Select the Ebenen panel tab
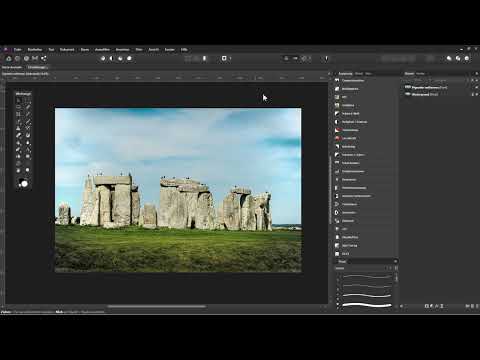 click(409, 74)
